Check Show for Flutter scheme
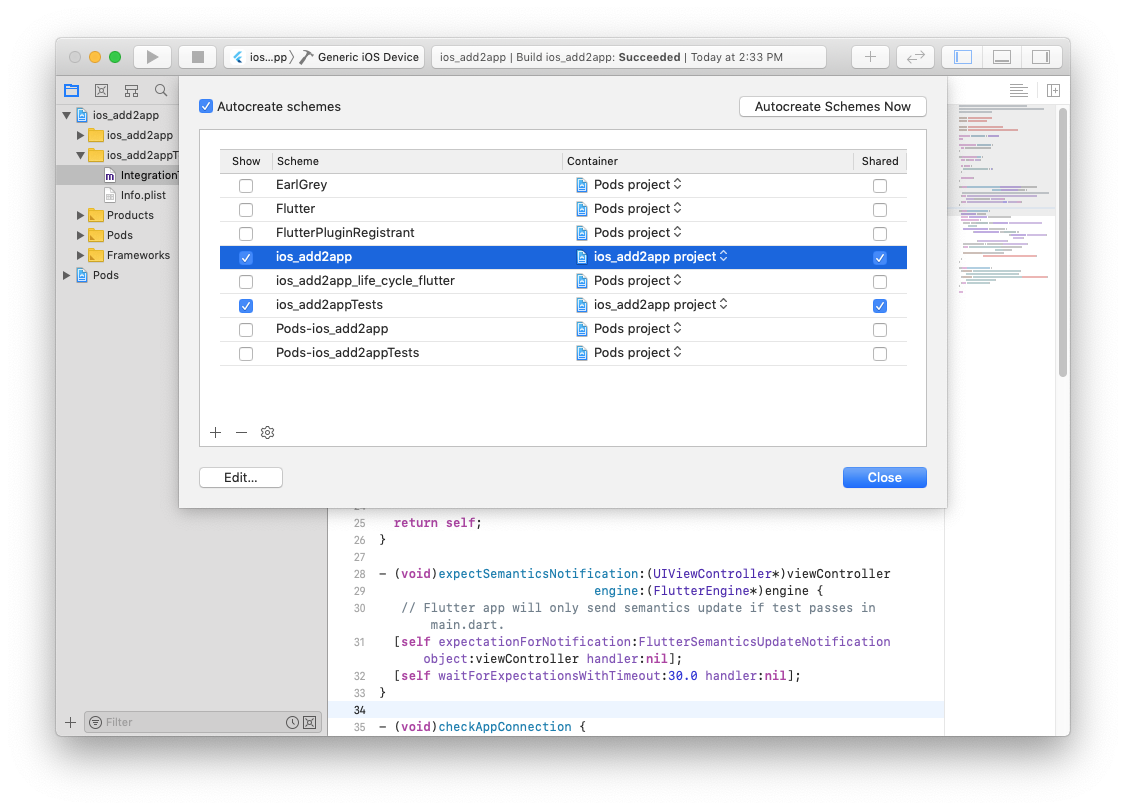The width and height of the screenshot is (1126, 810). click(246, 210)
